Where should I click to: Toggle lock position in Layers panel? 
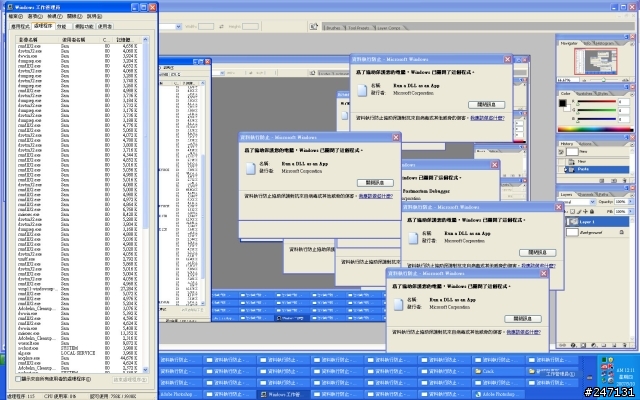point(586,211)
